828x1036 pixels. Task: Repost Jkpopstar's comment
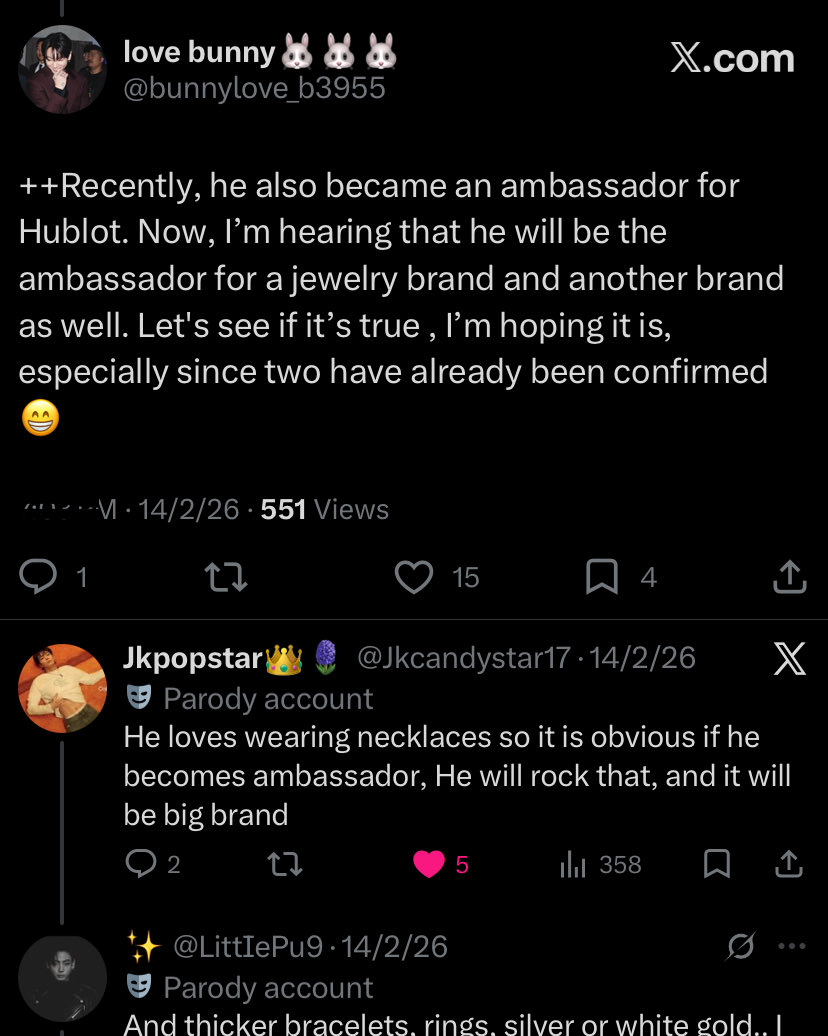(x=285, y=864)
